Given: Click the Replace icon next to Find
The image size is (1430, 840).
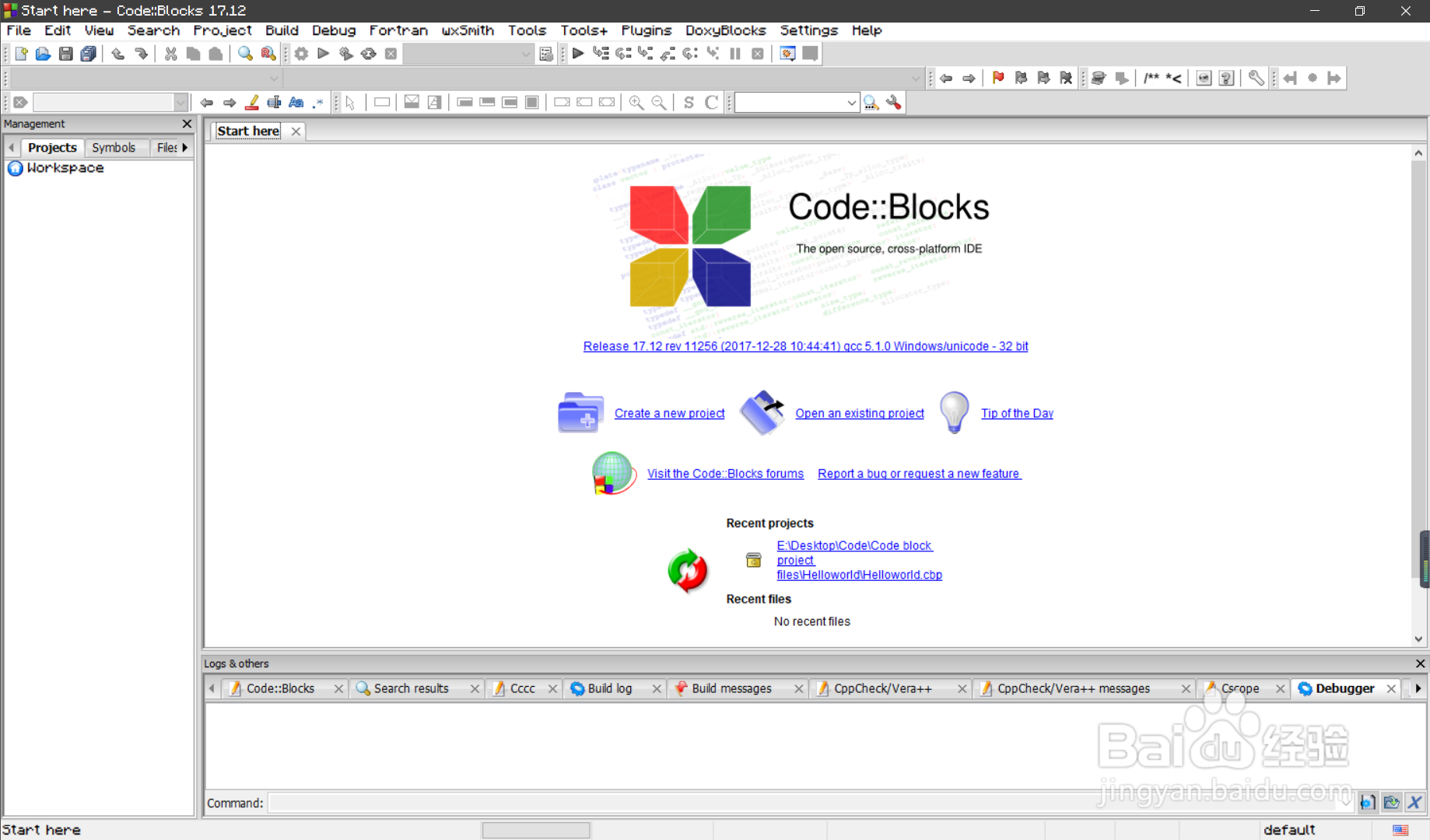Looking at the screenshot, I should tap(268, 54).
